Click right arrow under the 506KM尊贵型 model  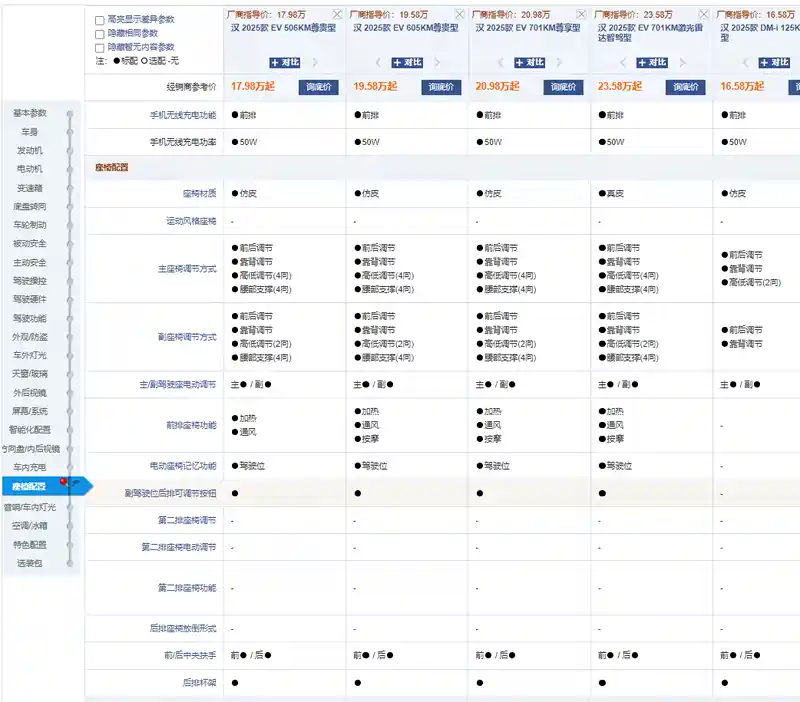coord(316,63)
